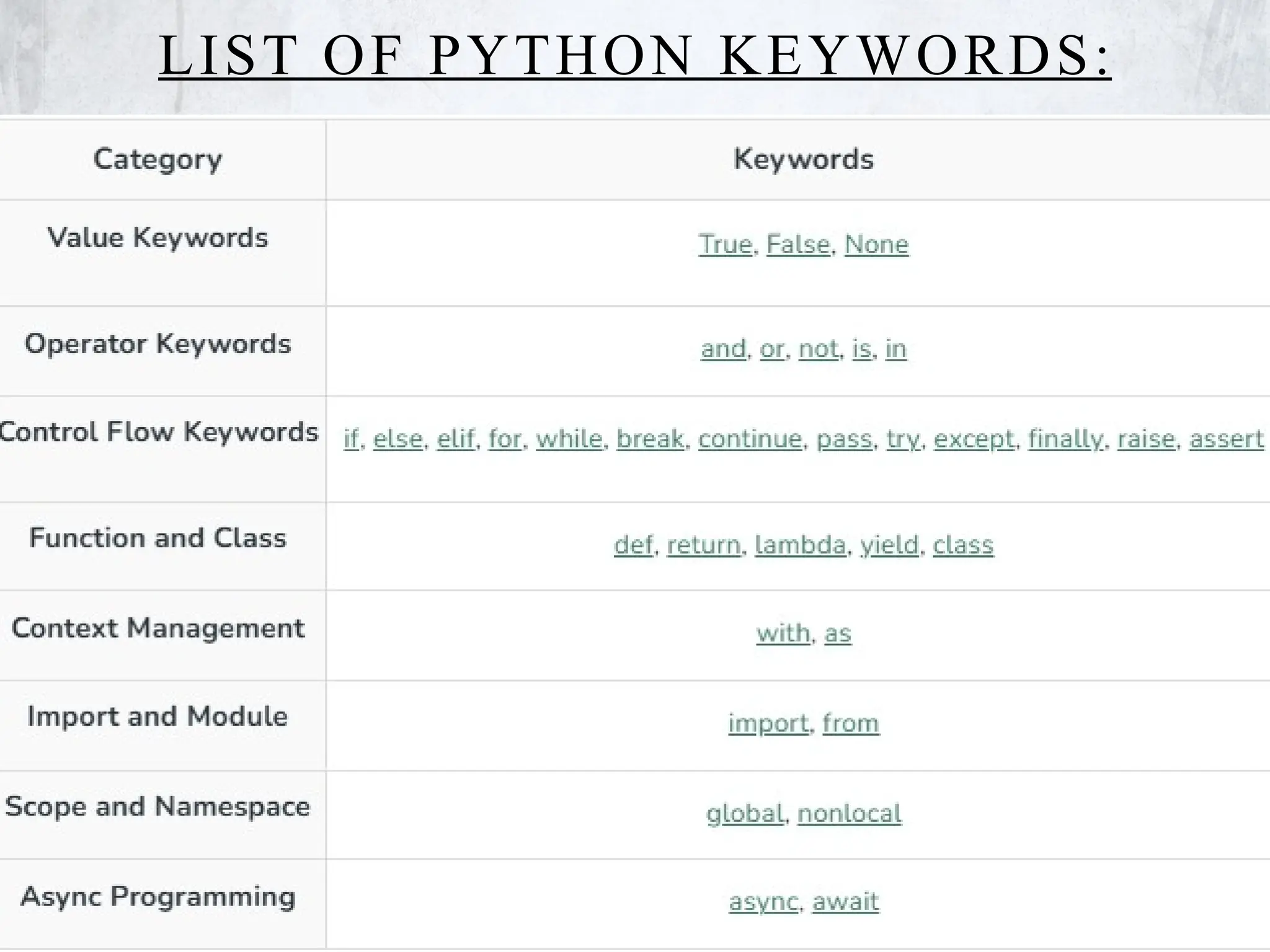Image resolution: width=1270 pixels, height=952 pixels.
Task: Click the nonlocal keyword link
Action: point(849,813)
